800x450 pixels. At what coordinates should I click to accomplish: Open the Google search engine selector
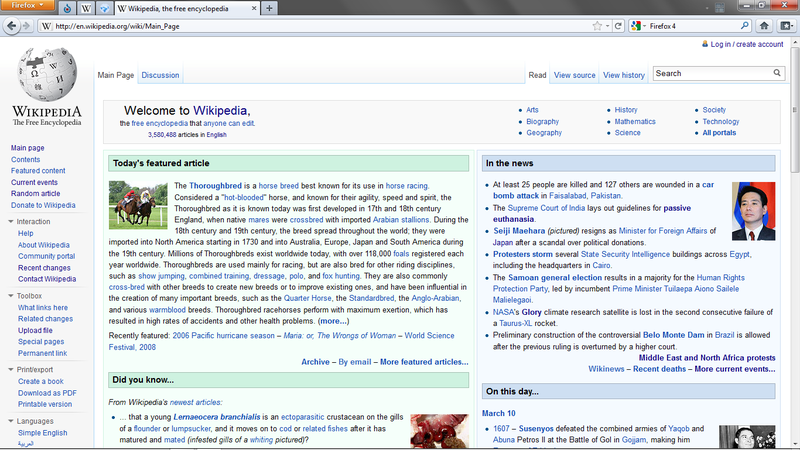[x=638, y=26]
